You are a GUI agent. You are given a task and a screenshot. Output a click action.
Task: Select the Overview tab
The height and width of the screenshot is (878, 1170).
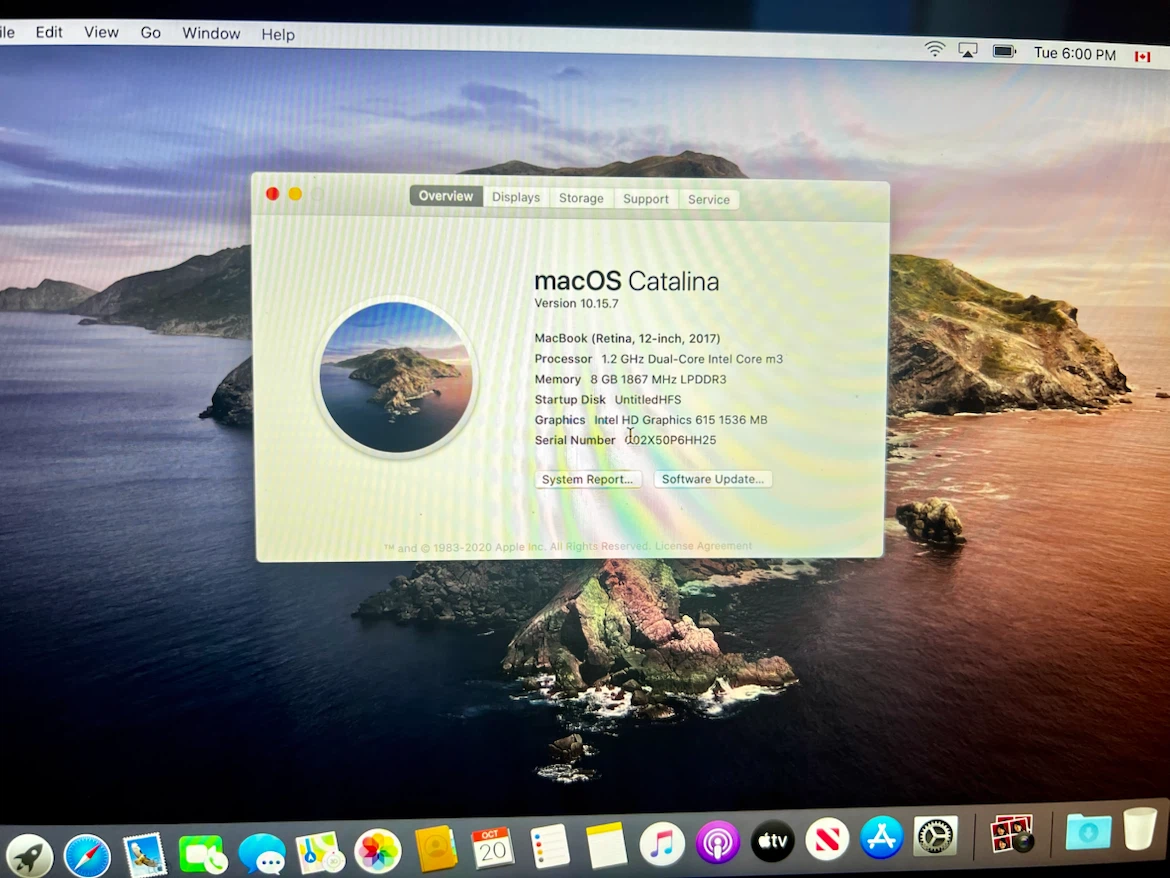pos(445,196)
